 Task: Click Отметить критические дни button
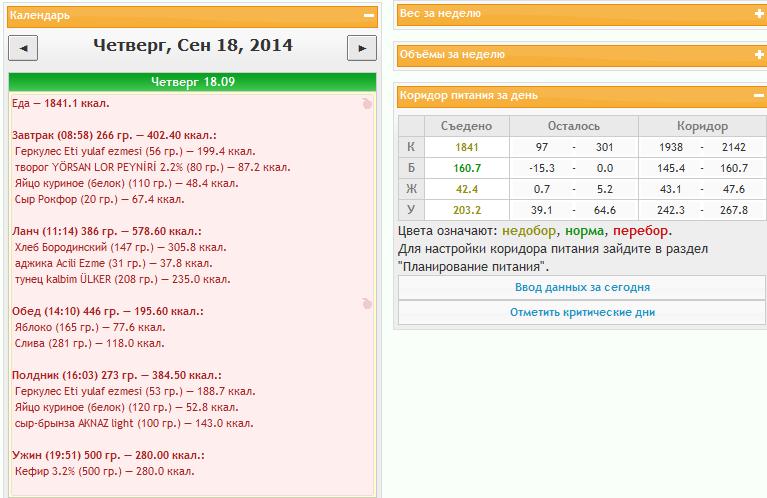582,312
